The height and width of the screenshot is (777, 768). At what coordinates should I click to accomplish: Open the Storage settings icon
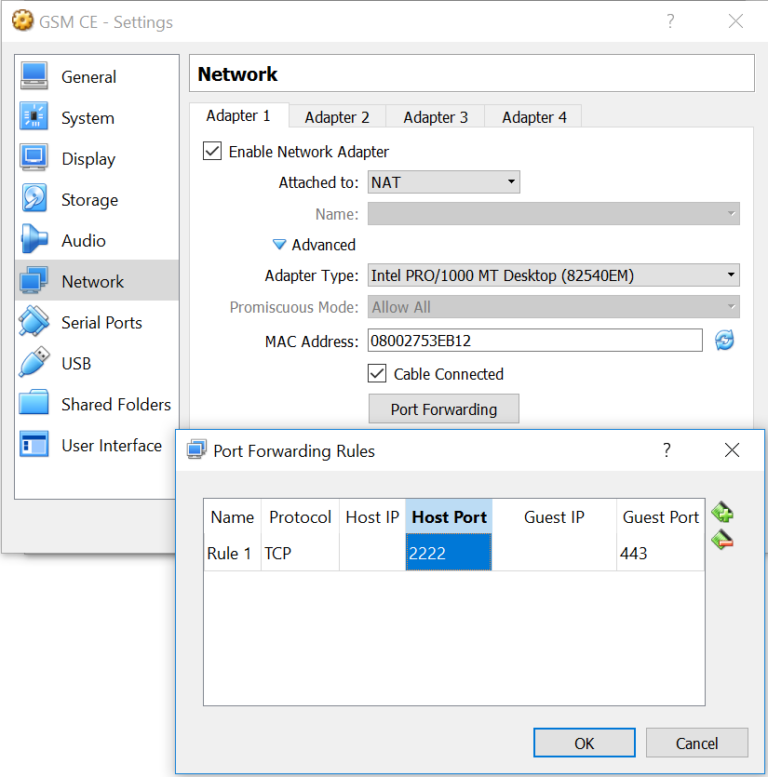coord(34,200)
